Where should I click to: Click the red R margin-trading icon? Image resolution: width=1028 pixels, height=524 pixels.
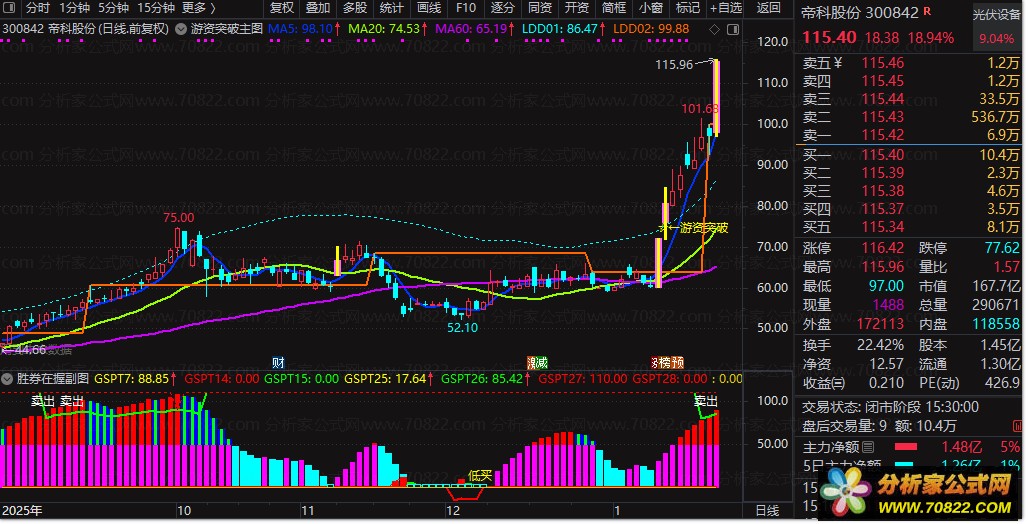[x=927, y=10]
